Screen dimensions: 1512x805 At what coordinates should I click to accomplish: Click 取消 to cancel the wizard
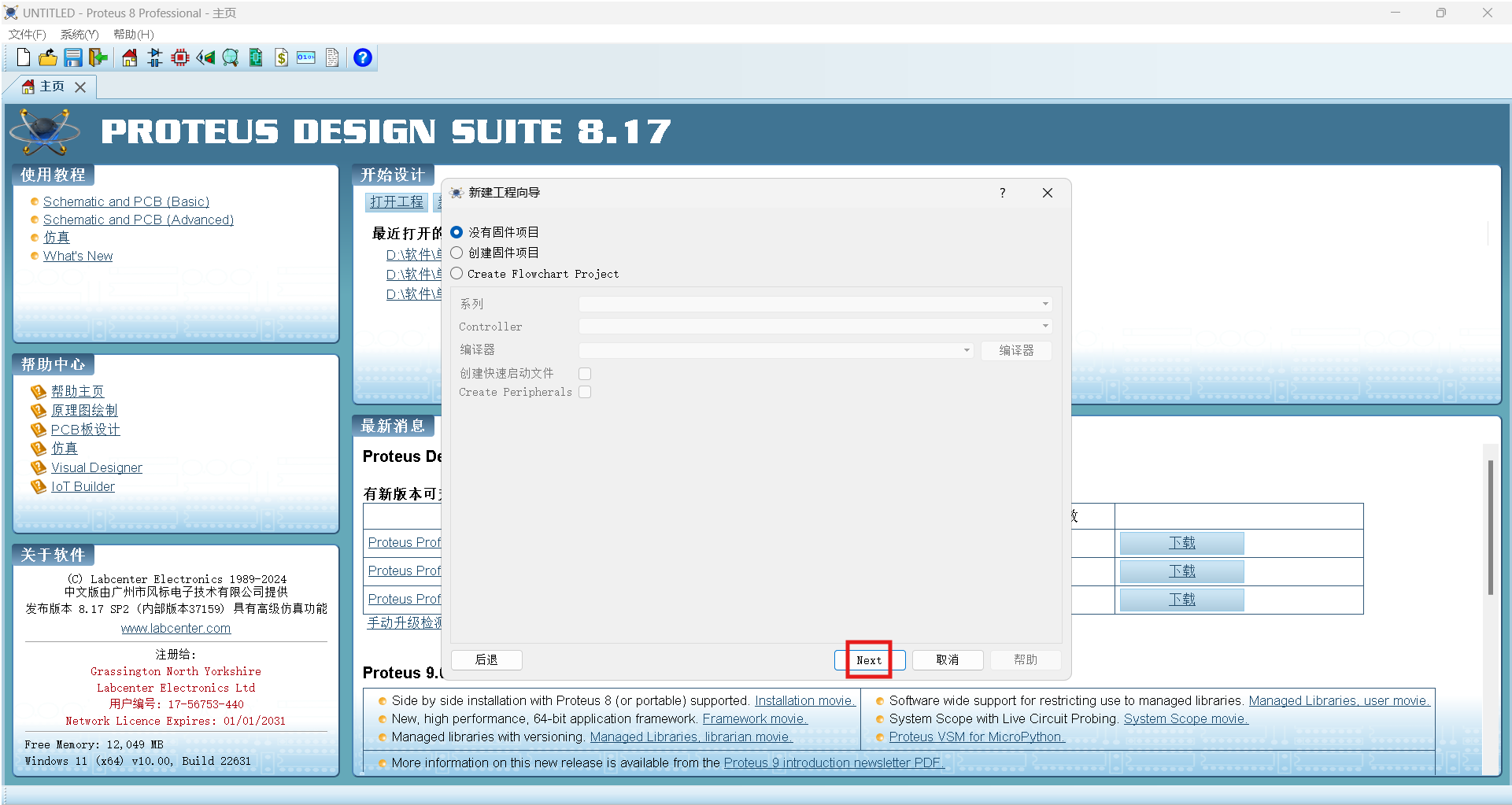coord(948,660)
